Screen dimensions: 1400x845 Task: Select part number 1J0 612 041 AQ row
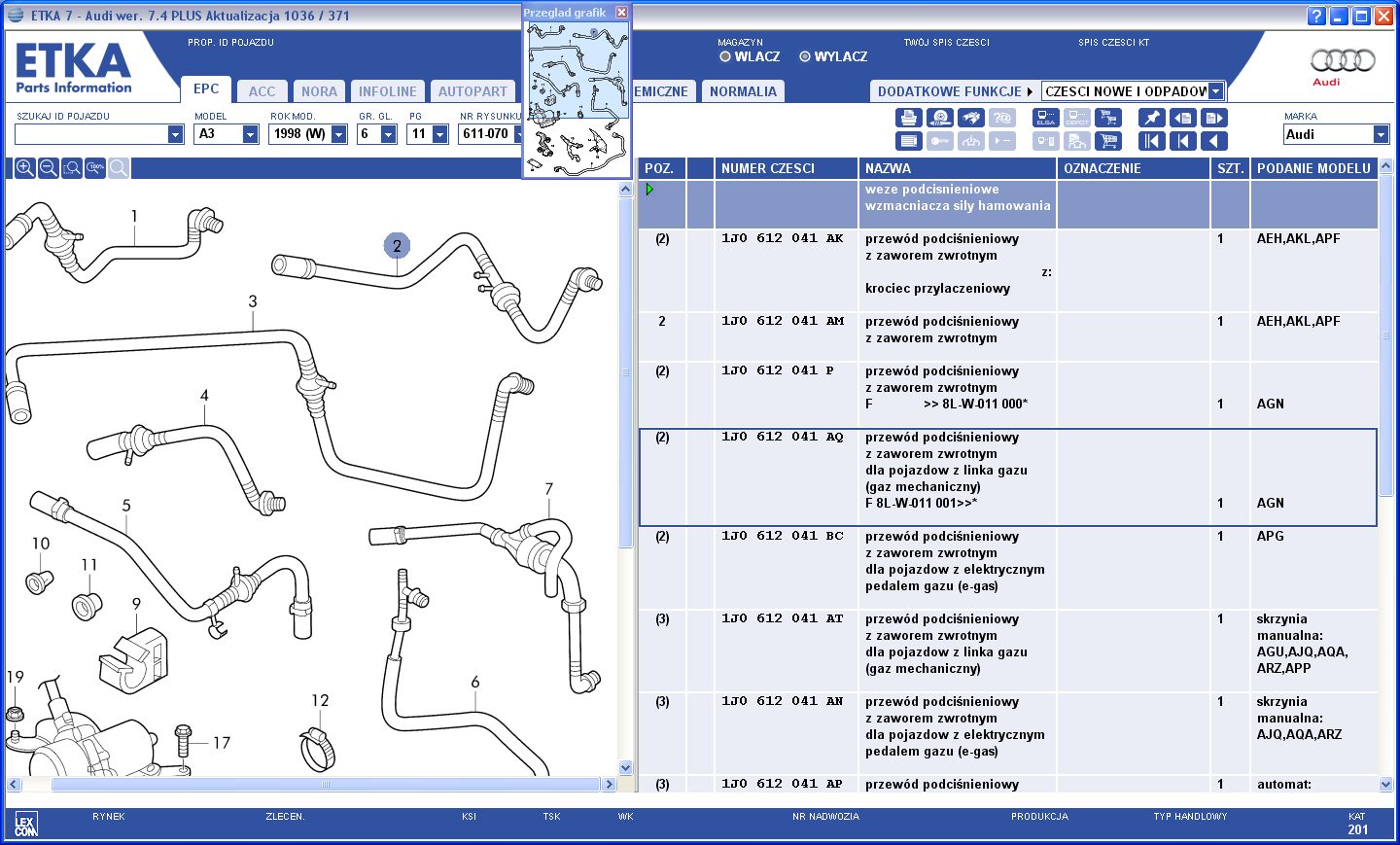tap(1007, 477)
